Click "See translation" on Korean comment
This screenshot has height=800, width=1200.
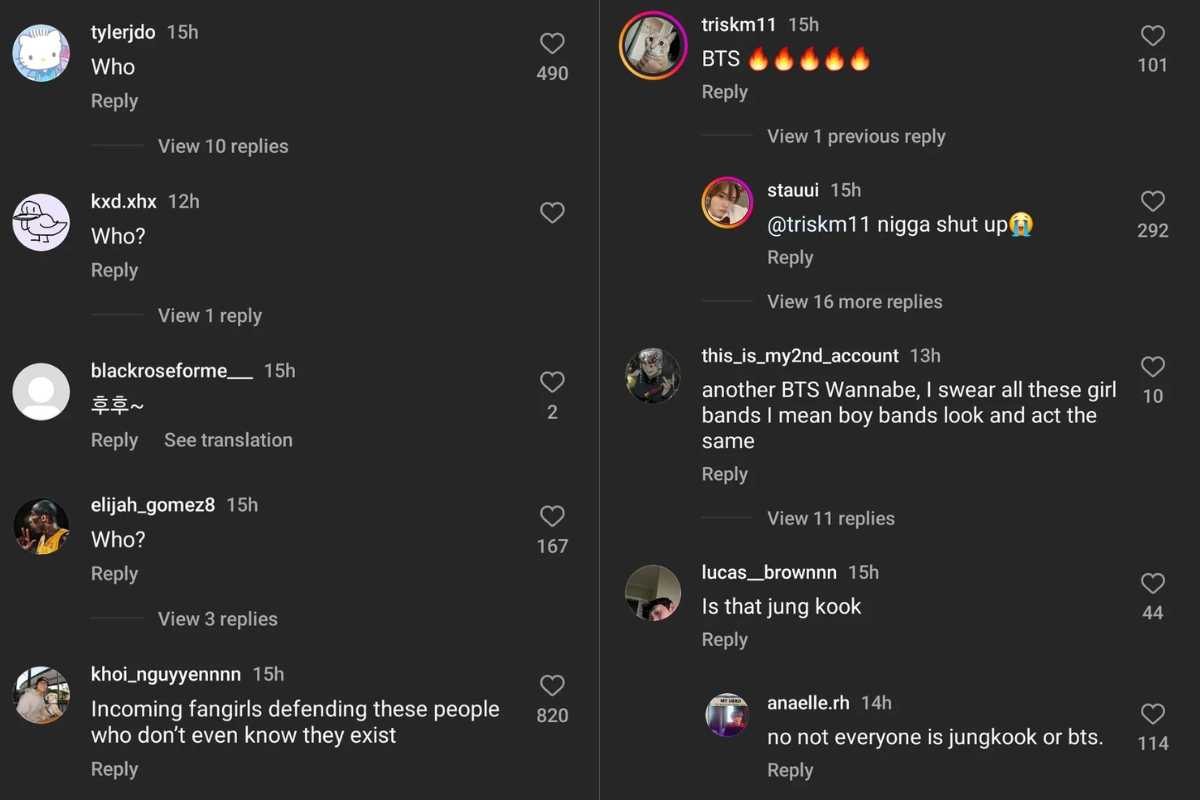coord(228,440)
